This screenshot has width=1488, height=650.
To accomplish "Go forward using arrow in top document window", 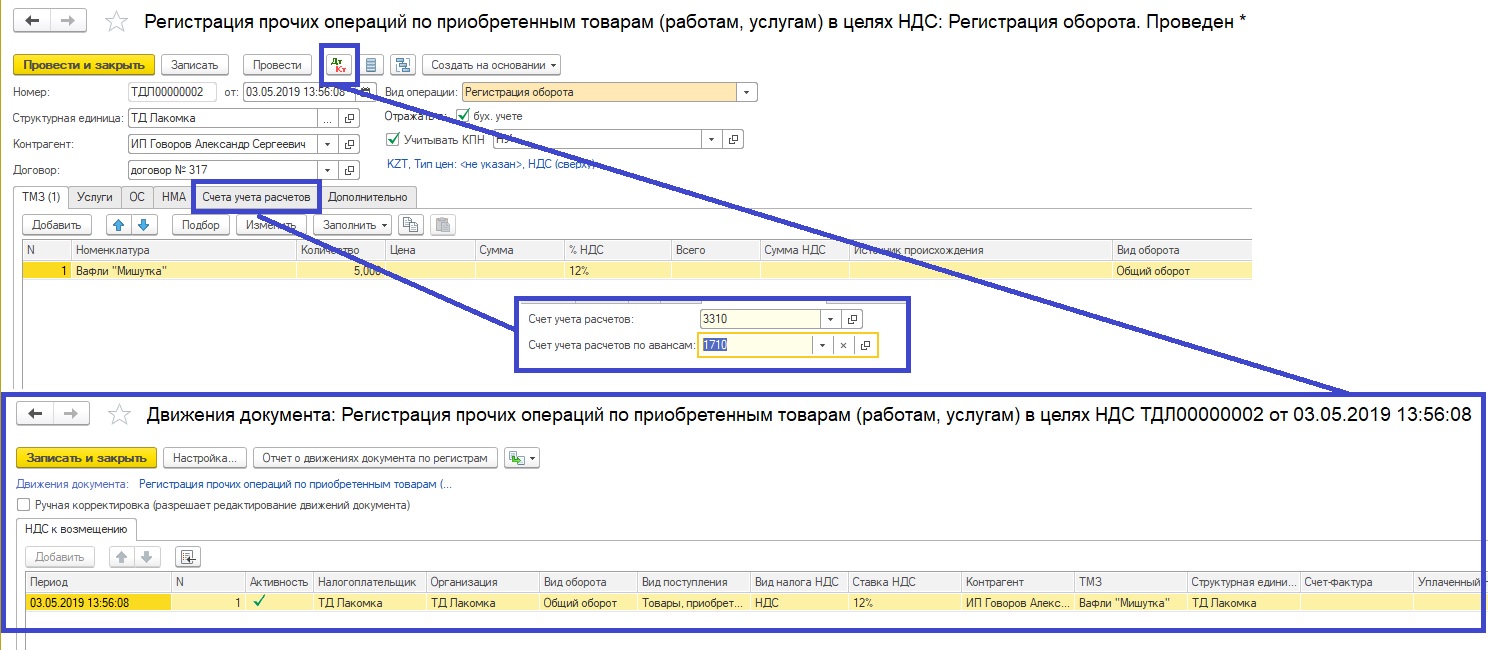I will click(67, 21).
